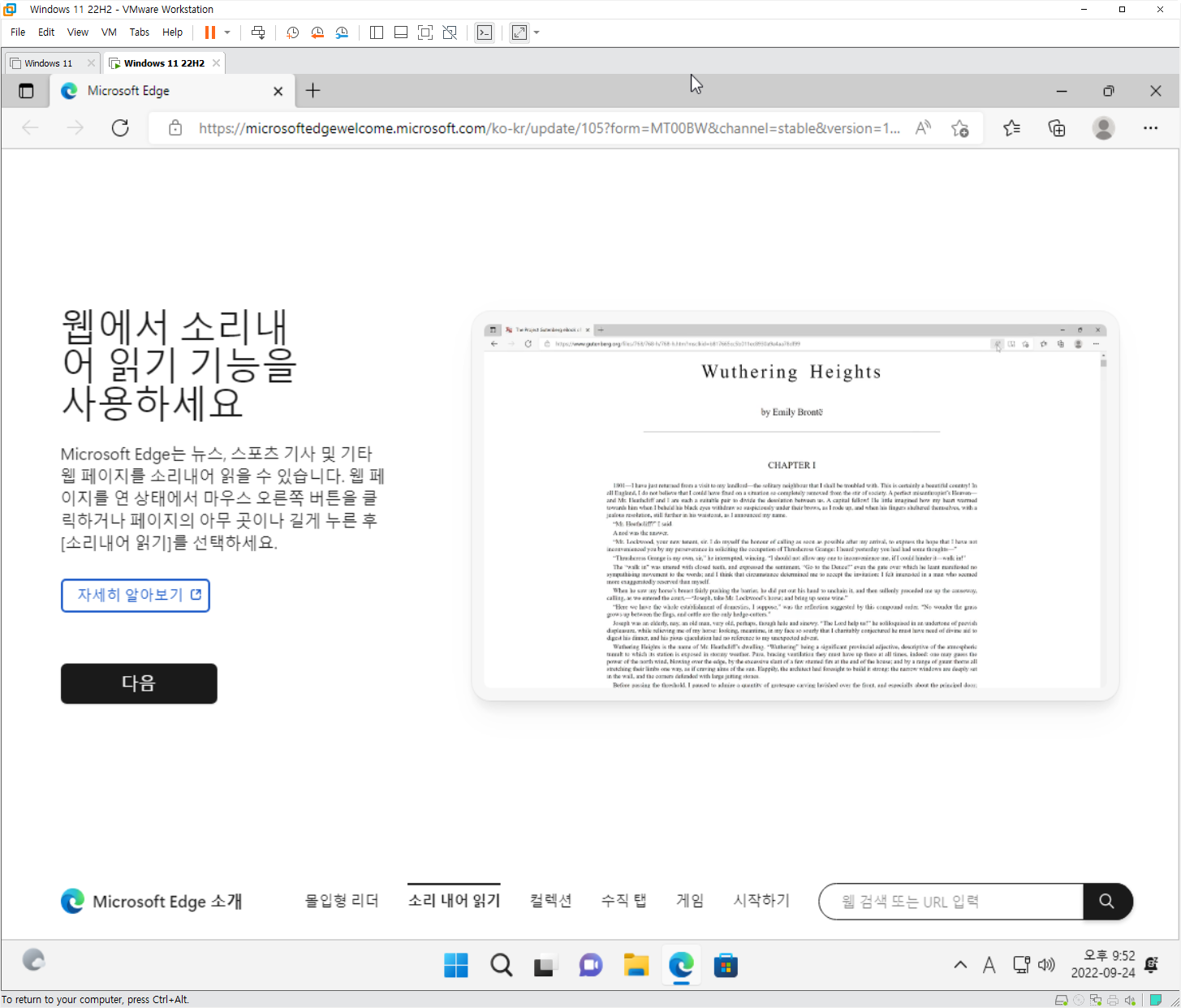
Task: Open the snapshot manager wrench icon
Action: (342, 32)
